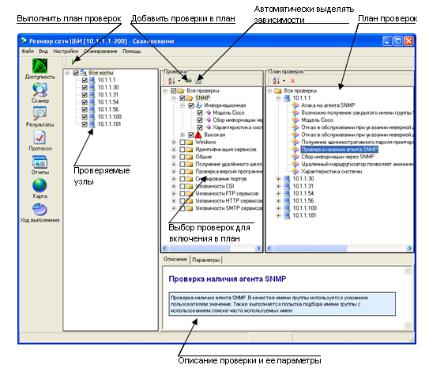Click the red triangle Высокая severity icon
Viewport: 426px width, 369px height.
198,135
